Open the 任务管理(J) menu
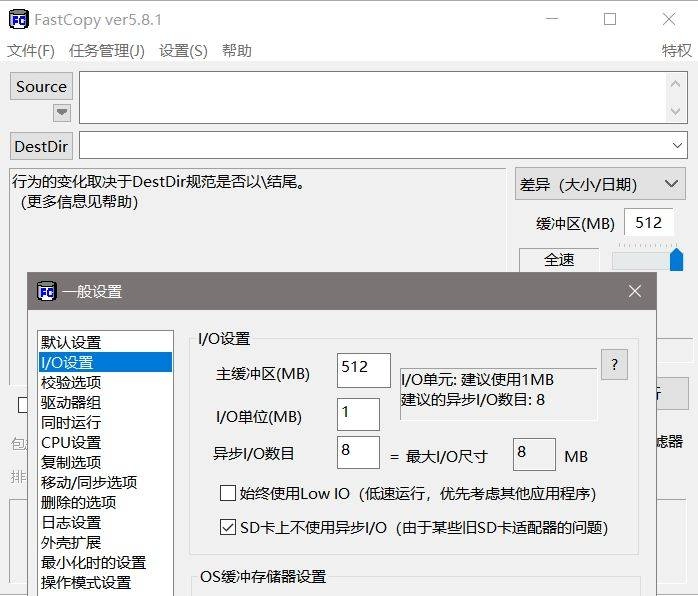Viewport: 698px width, 596px height. (107, 51)
